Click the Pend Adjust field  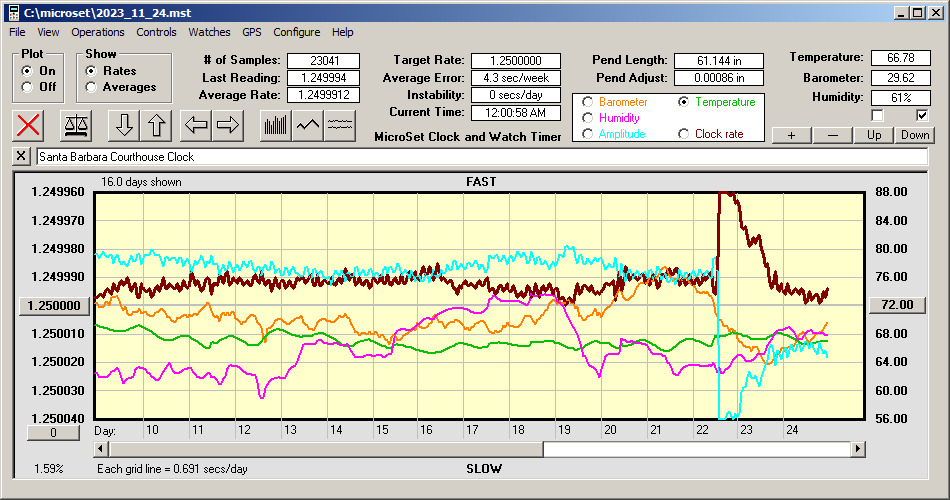coord(719,78)
